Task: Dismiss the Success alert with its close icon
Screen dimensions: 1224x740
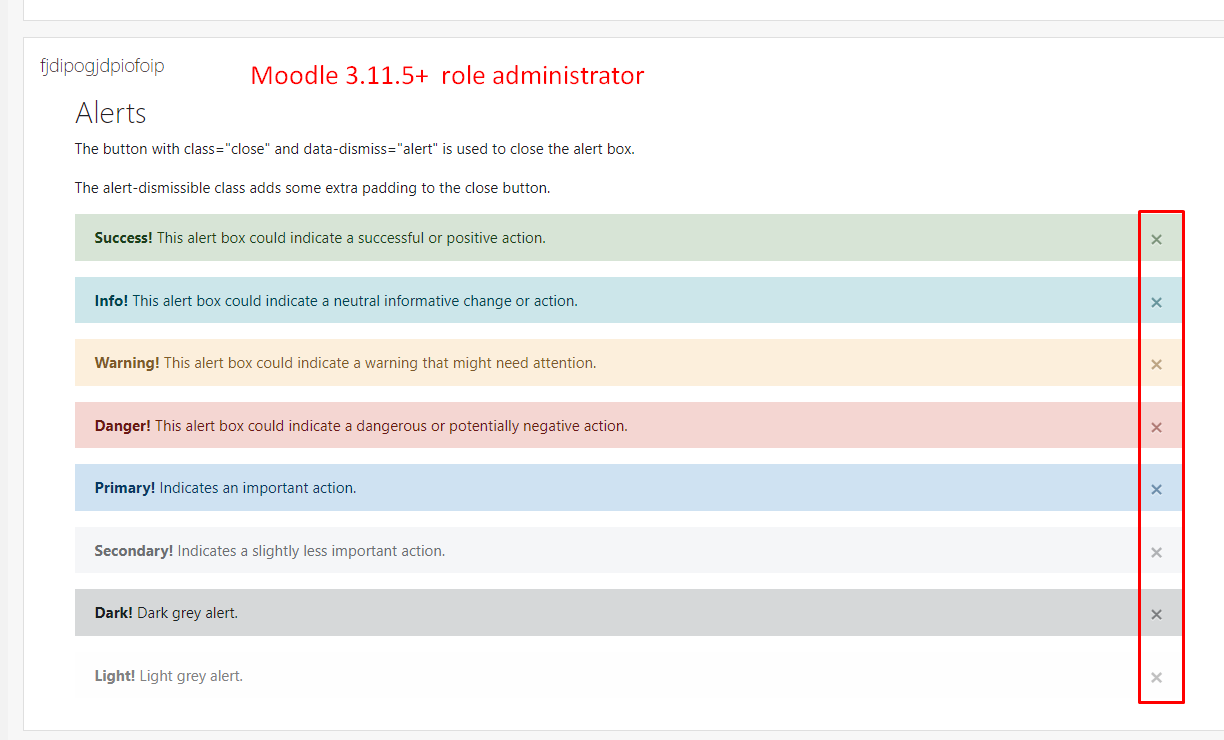Action: 1156,239
